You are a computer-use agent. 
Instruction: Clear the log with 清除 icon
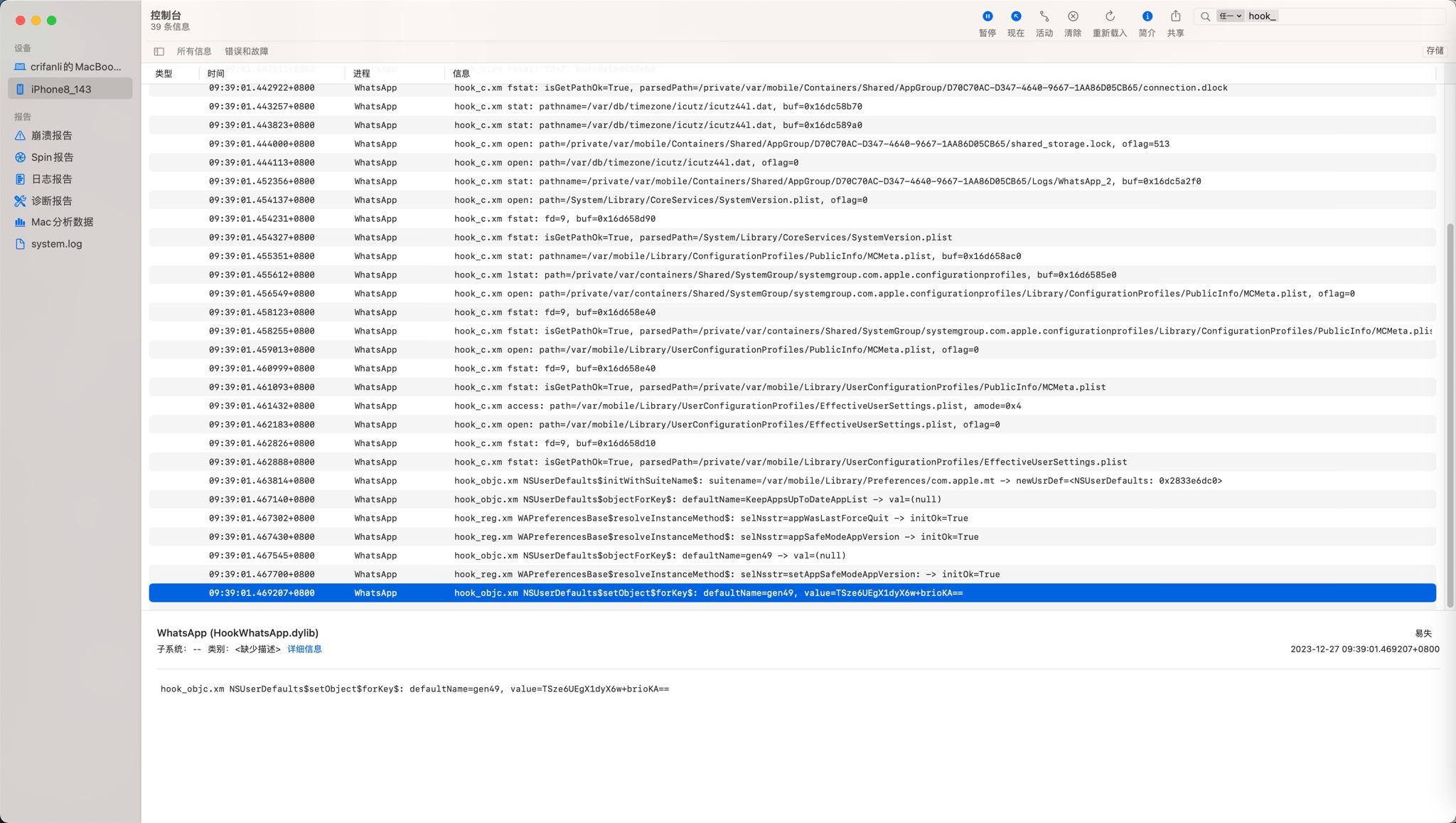[x=1072, y=16]
